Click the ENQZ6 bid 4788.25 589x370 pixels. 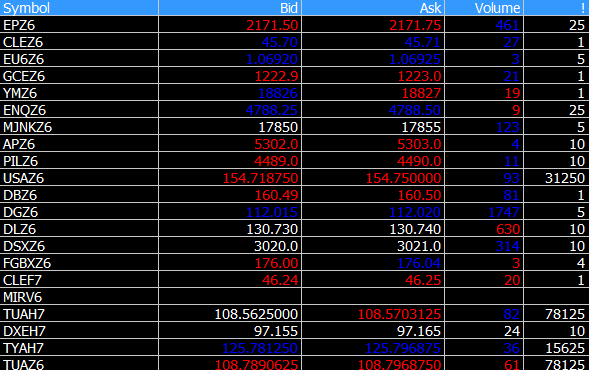pos(272,110)
